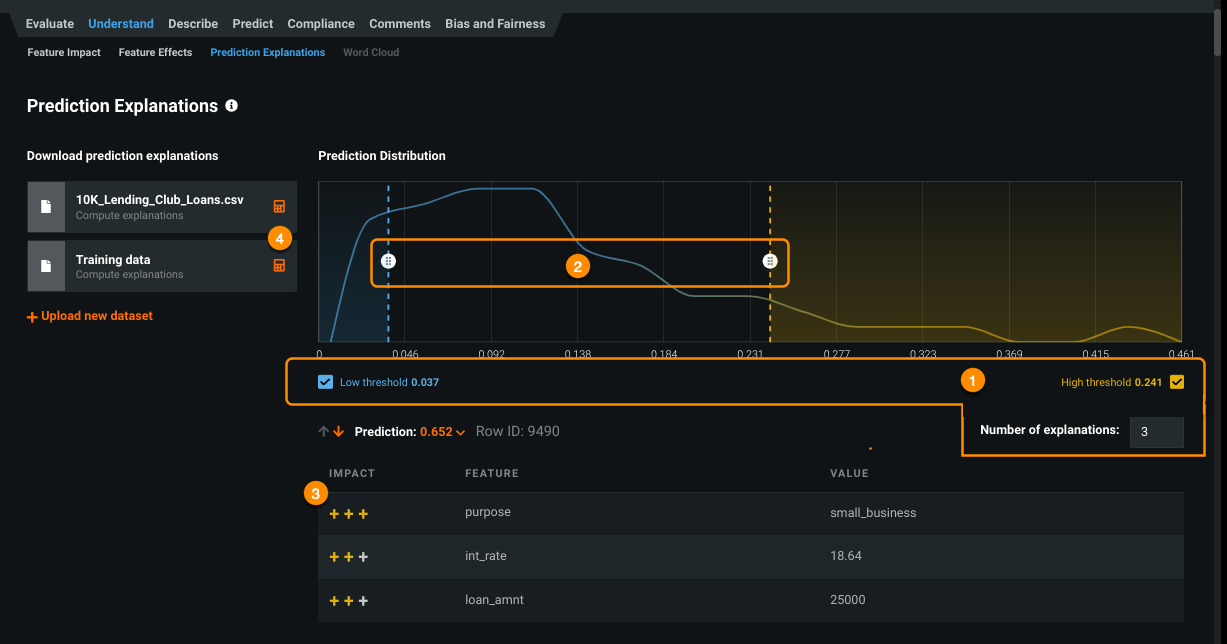Compute explanations for 10K_Lending_Club_Loans.csv calculator icon
1227x644 pixels.
(279, 206)
